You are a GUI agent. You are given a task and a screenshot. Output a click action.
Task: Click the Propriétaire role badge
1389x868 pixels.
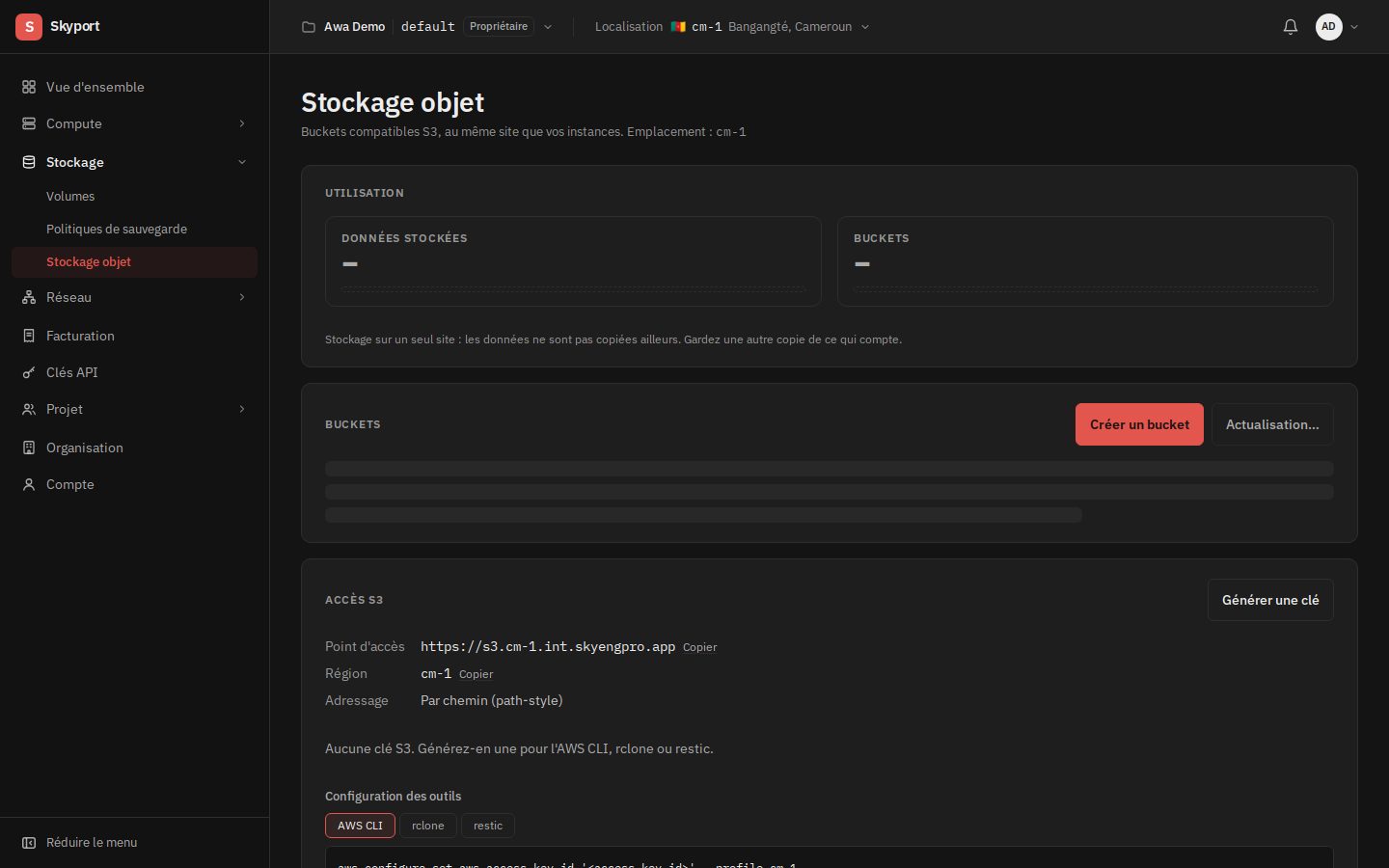coord(499,27)
